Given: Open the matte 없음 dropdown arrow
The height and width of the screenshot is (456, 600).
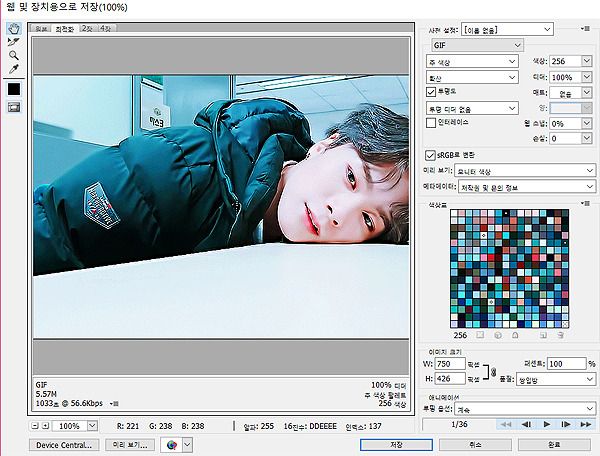Looking at the screenshot, I should [587, 92].
